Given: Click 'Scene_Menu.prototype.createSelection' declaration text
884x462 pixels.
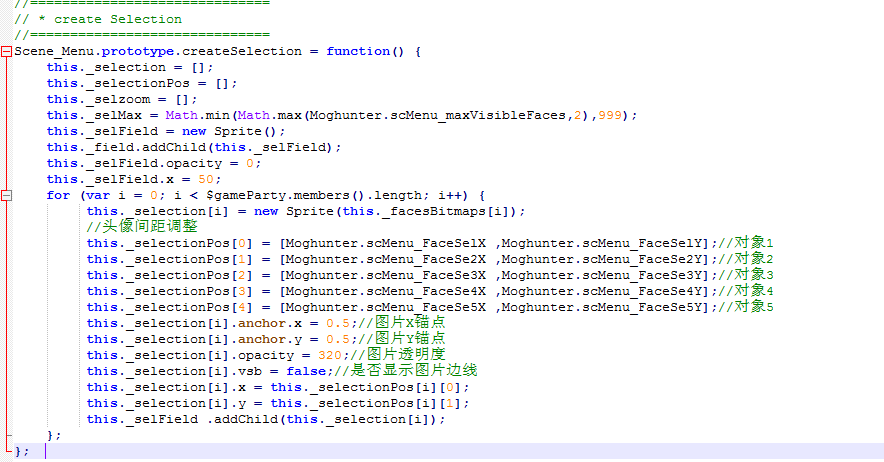Looking at the screenshot, I should point(158,51).
